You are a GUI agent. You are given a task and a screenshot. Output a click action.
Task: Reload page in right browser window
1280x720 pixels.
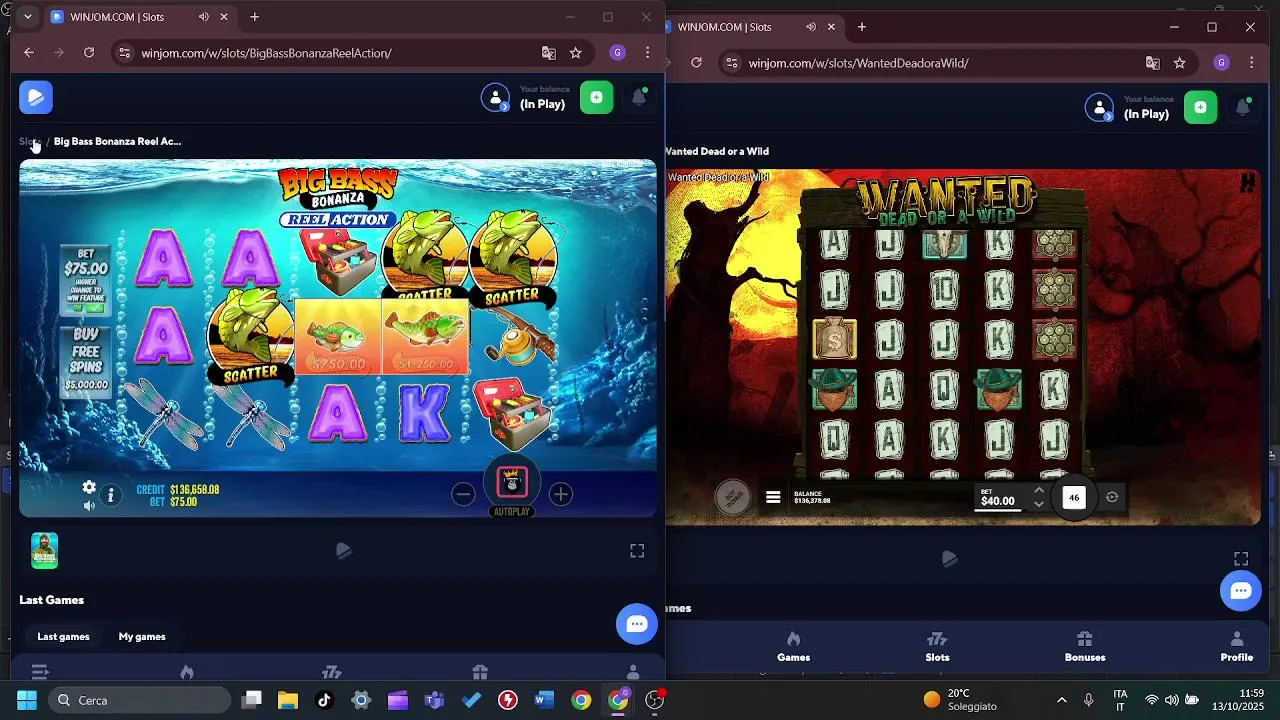[x=697, y=62]
